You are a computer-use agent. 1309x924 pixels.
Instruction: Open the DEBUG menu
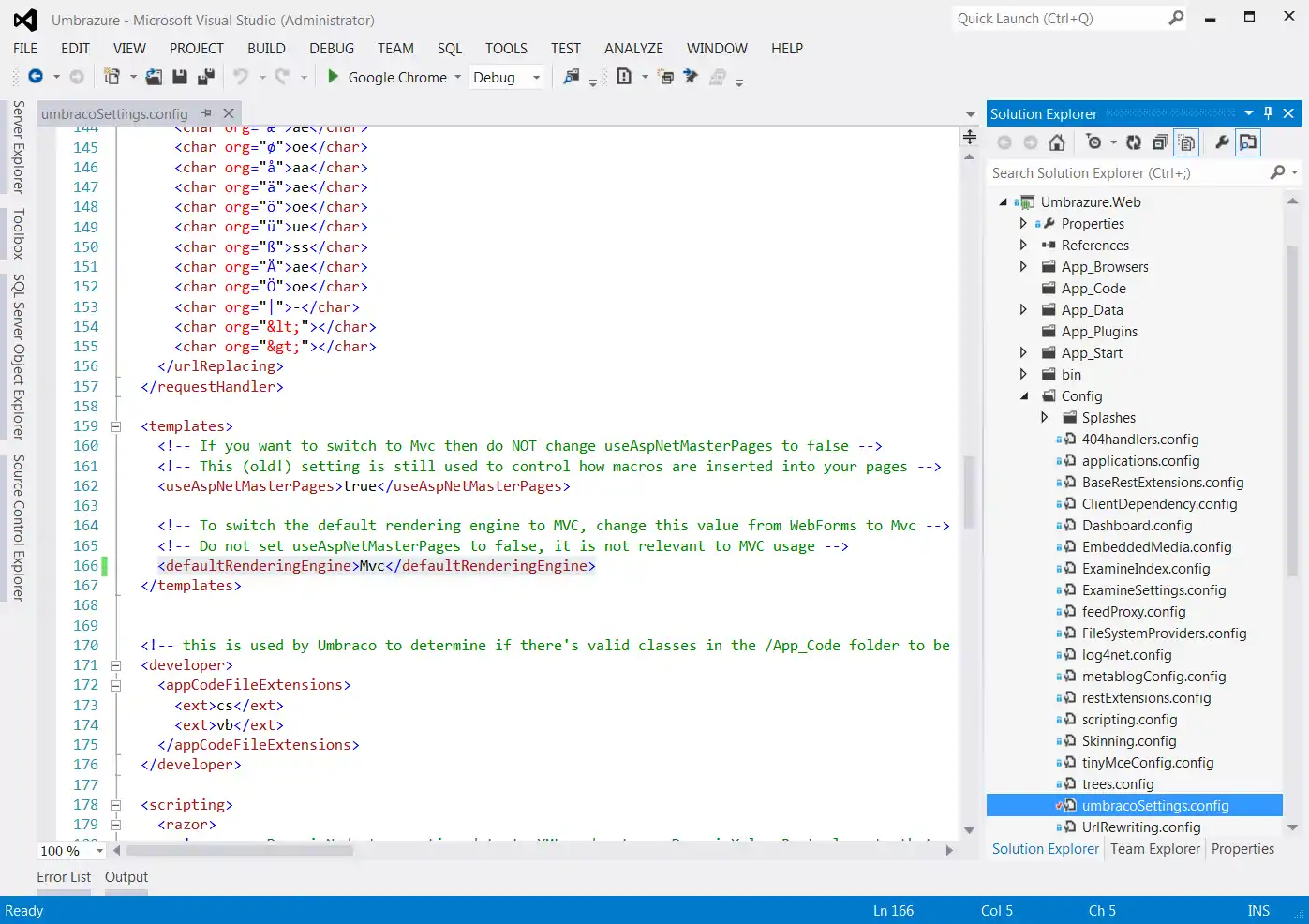tap(332, 49)
